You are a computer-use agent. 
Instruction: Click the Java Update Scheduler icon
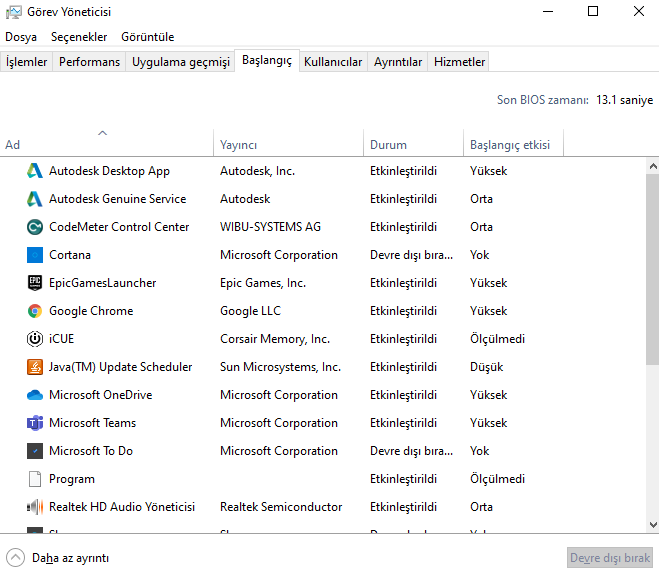tap(35, 367)
